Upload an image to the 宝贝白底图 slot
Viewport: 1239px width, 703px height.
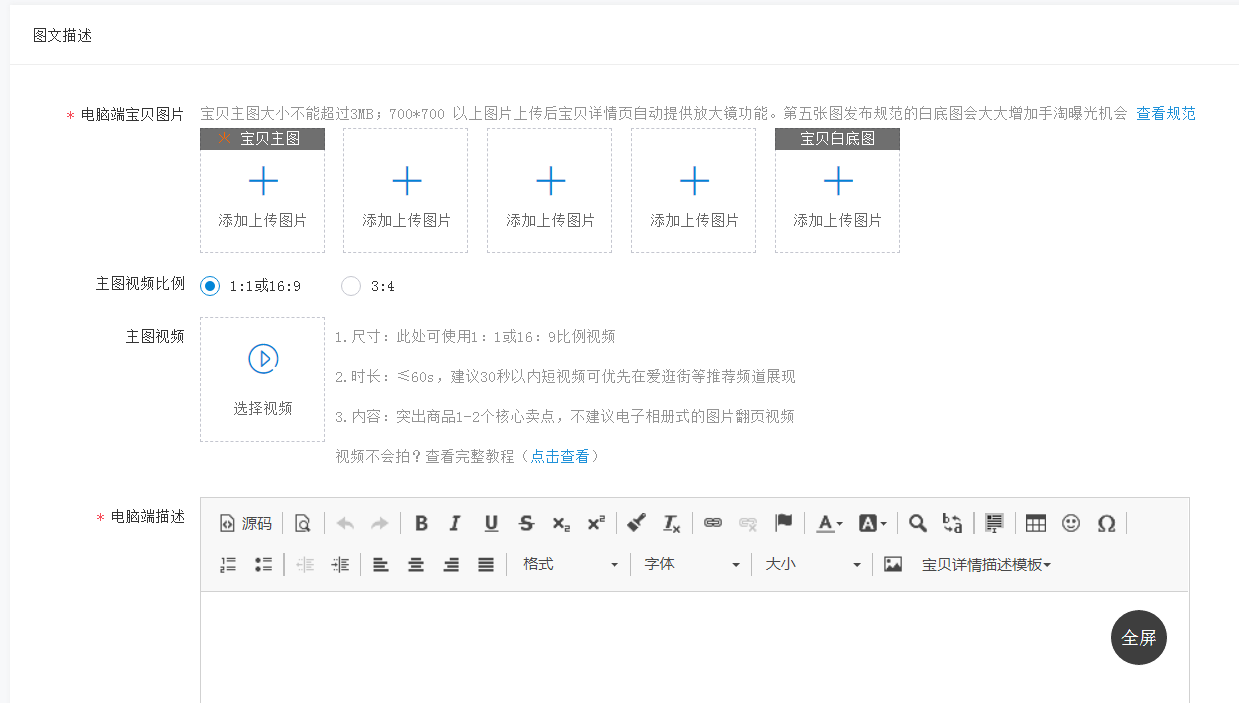click(x=837, y=190)
